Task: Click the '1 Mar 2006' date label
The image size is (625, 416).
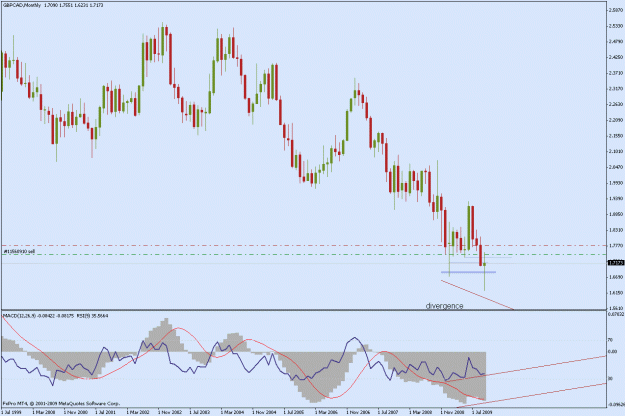Action: click(x=326, y=412)
